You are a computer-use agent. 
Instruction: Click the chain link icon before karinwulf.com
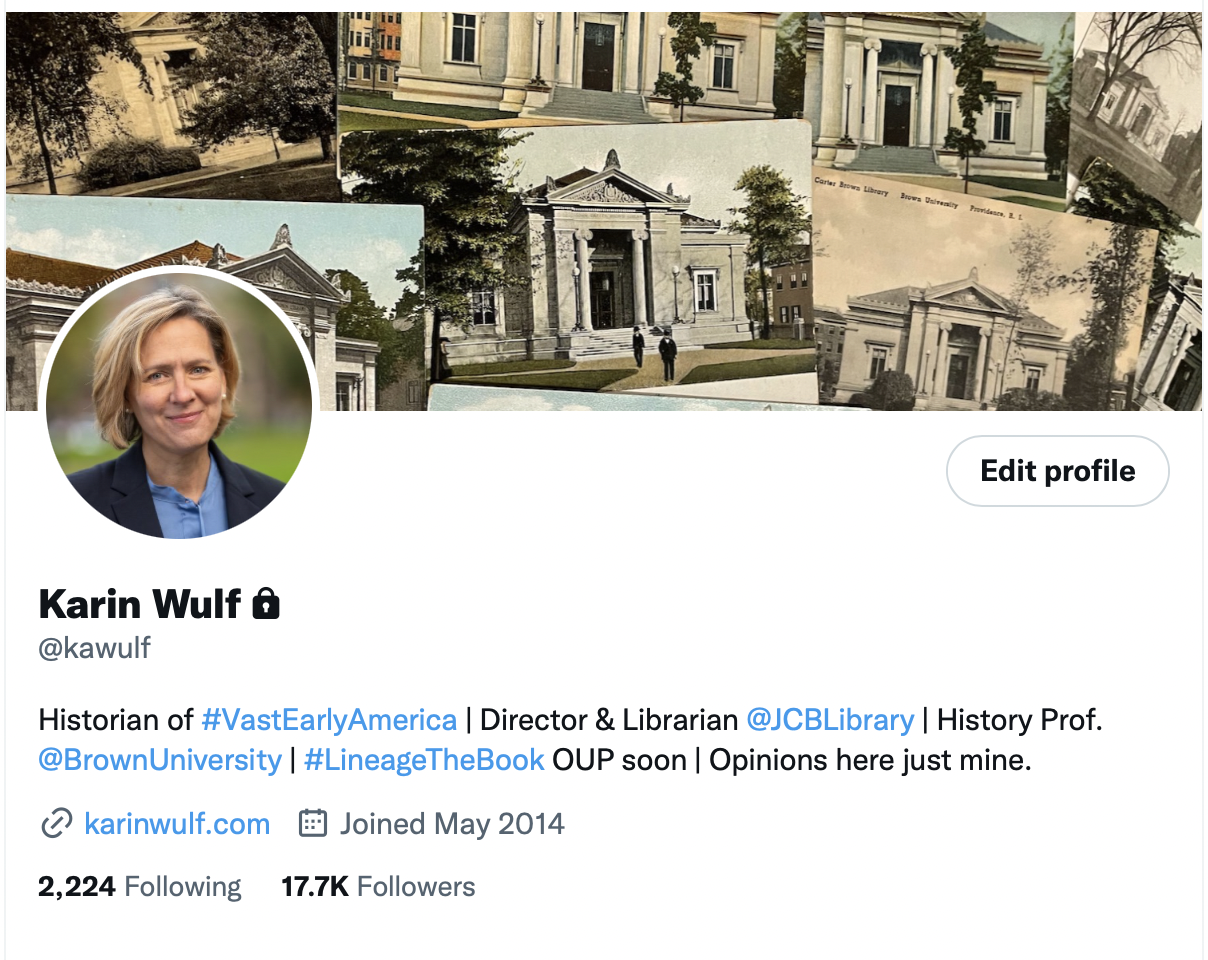pyautogui.click(x=55, y=824)
